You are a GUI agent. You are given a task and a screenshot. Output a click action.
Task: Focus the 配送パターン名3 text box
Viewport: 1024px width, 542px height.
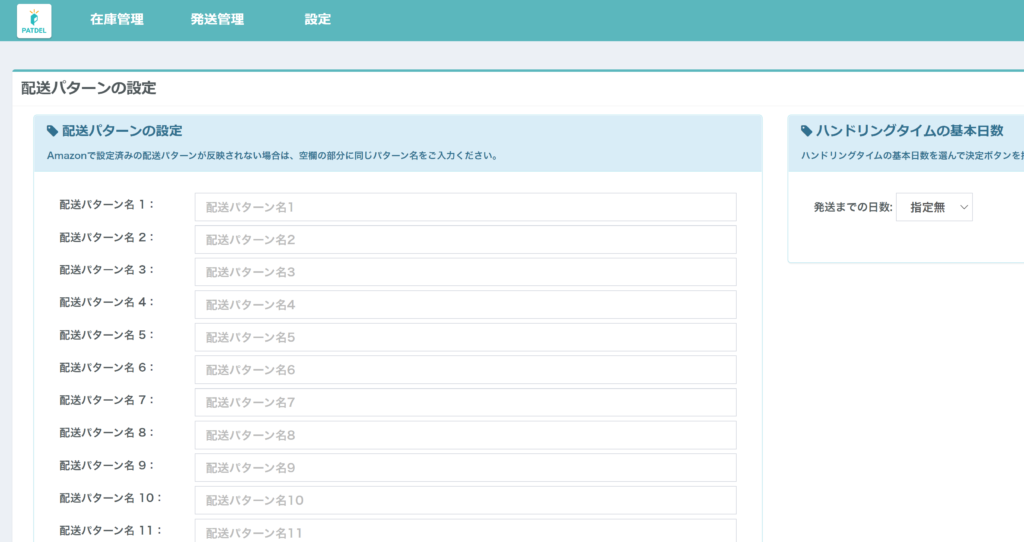(x=465, y=272)
